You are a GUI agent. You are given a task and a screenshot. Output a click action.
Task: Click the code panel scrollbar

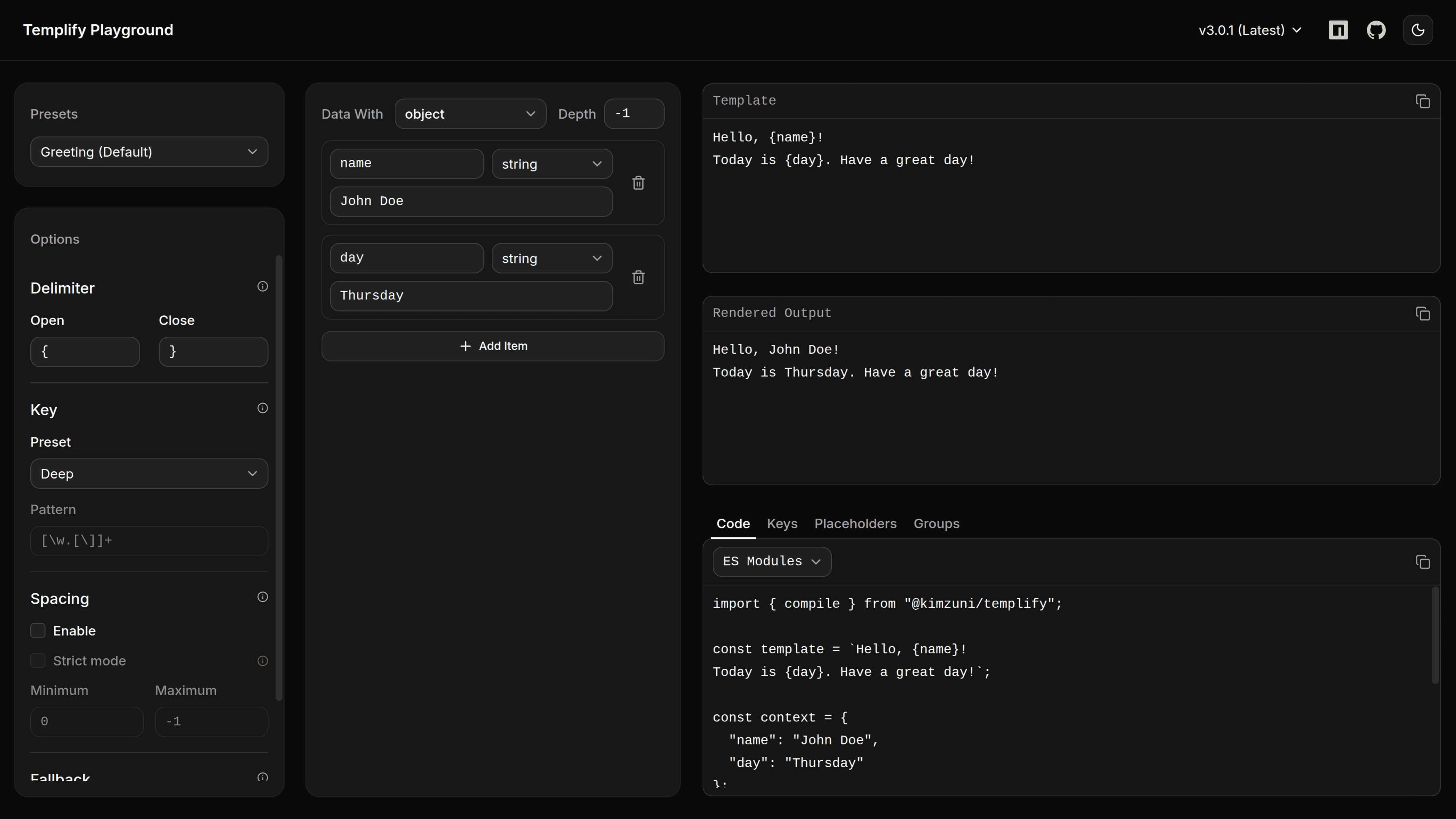[x=1434, y=635]
